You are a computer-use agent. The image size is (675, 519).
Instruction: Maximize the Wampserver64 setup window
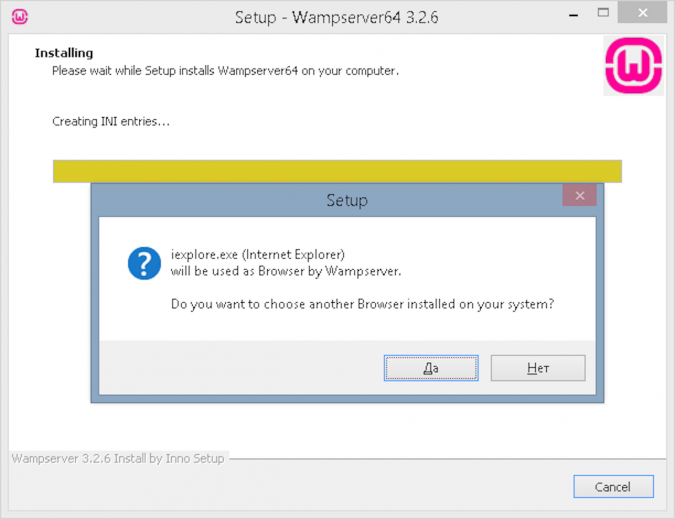click(603, 16)
